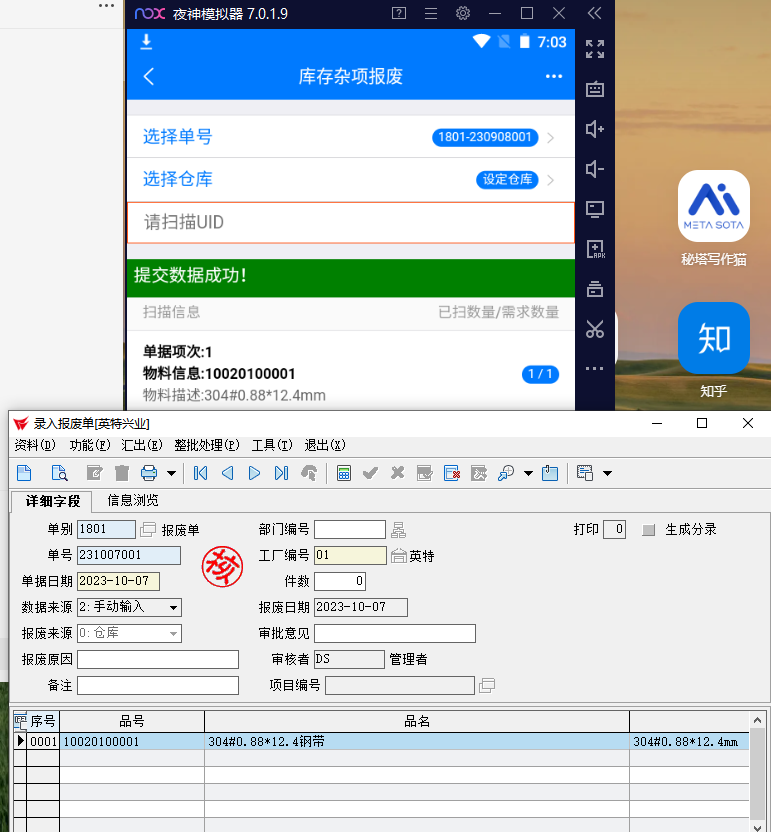The image size is (771, 832).
Task: Tap the 设定仓库 button
Action: [506, 180]
